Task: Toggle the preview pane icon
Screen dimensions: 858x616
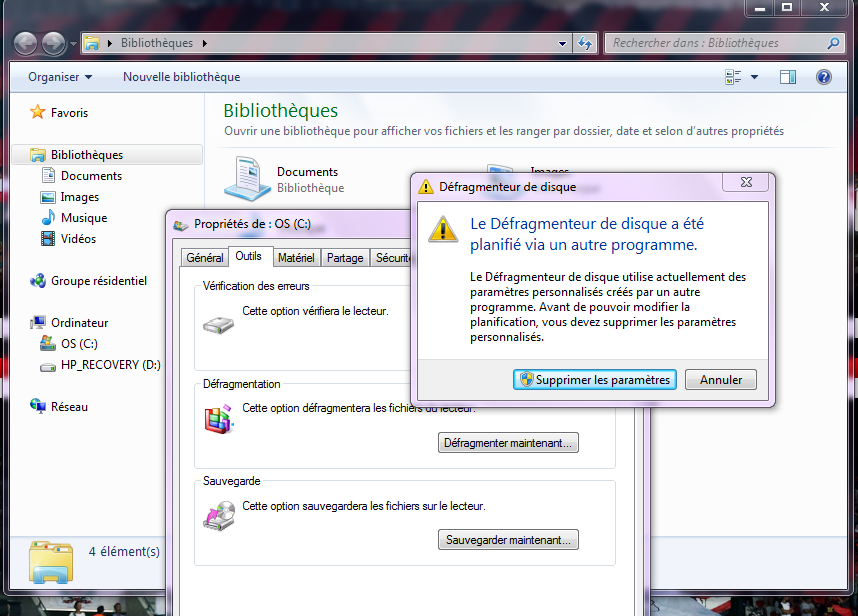Action: click(x=788, y=77)
